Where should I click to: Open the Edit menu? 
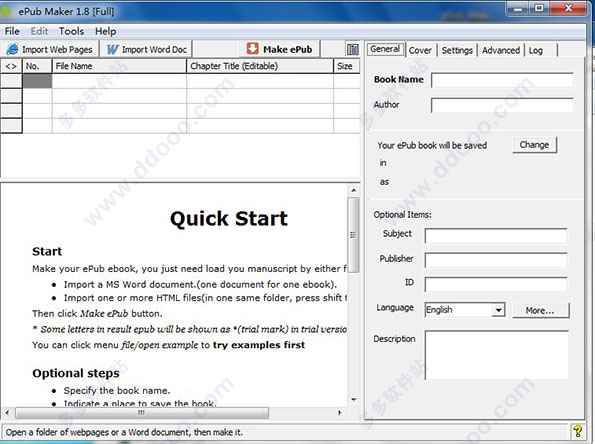(39, 31)
